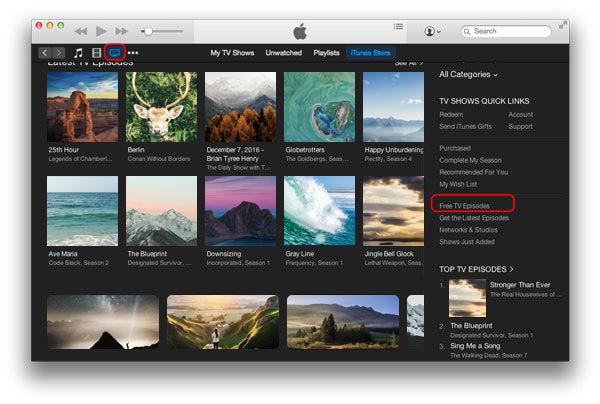Skip ahead with the fast-forward button
The width and height of the screenshot is (600, 404).
121,31
